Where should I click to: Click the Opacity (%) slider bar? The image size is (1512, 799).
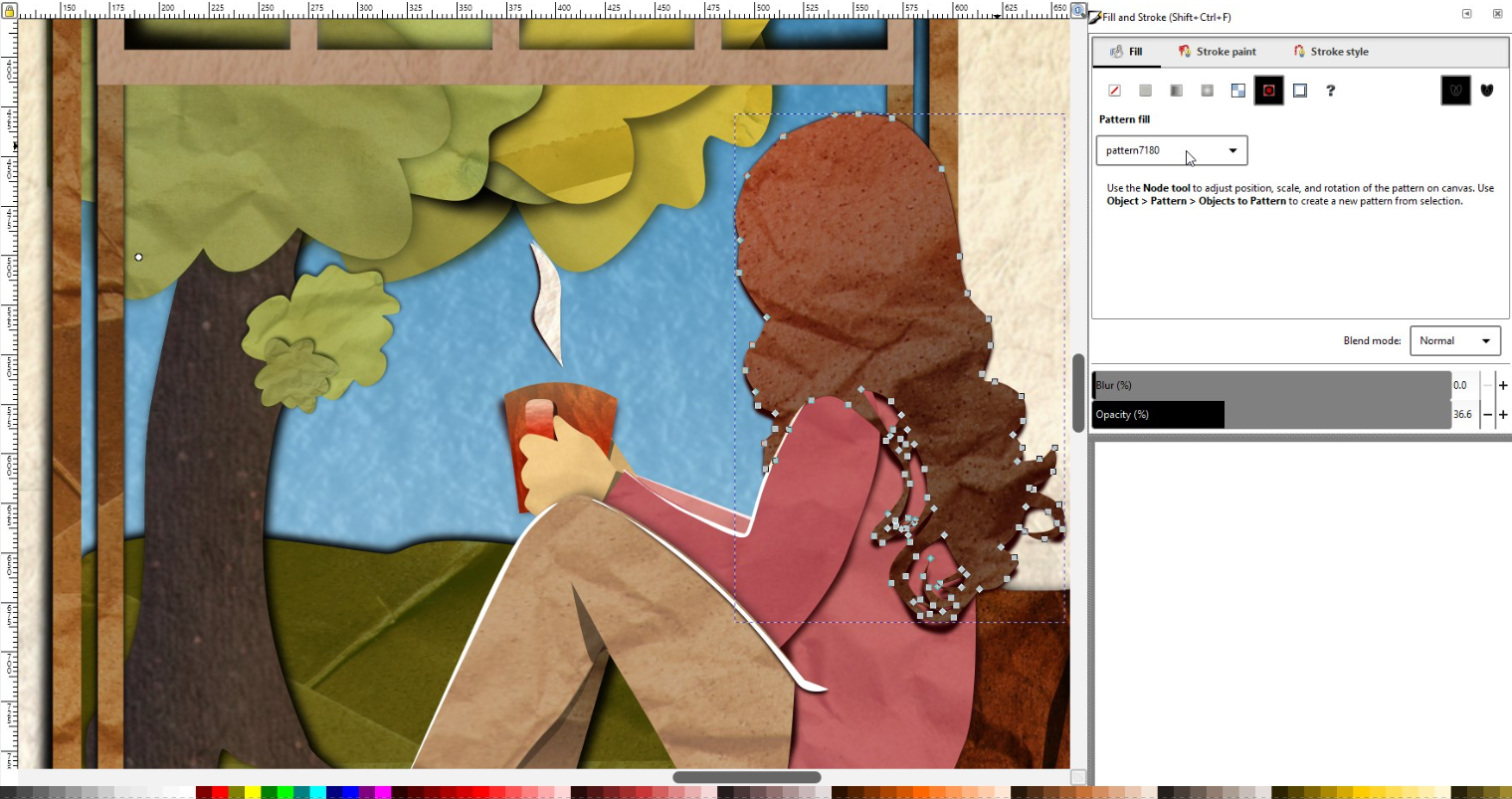pos(1271,415)
